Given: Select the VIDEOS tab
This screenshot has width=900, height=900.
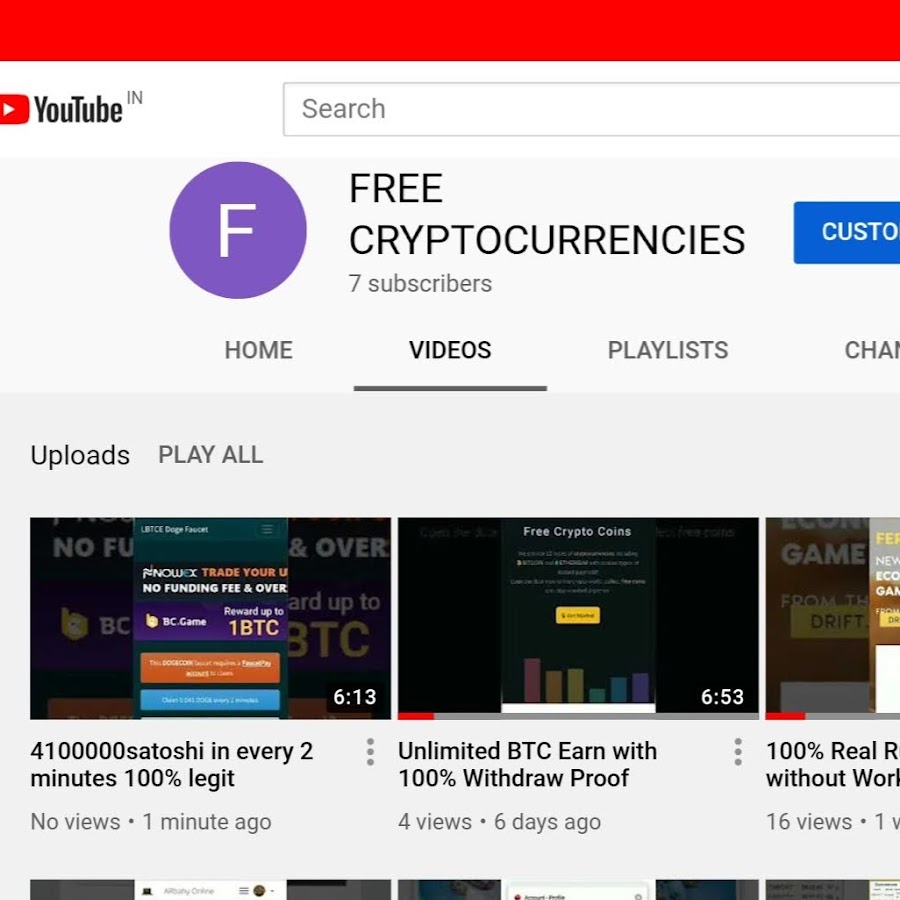Looking at the screenshot, I should coord(450,350).
